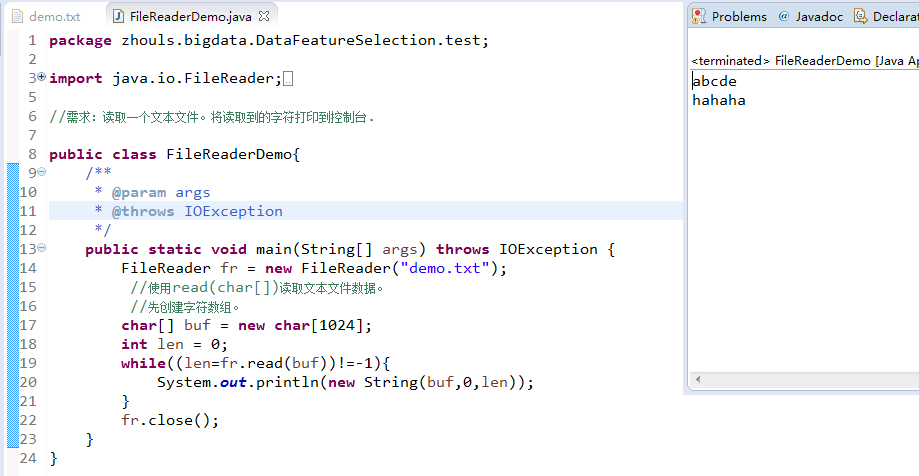Click 'System.out.println' on line 20
The height and width of the screenshot is (476, 919).
239,382
